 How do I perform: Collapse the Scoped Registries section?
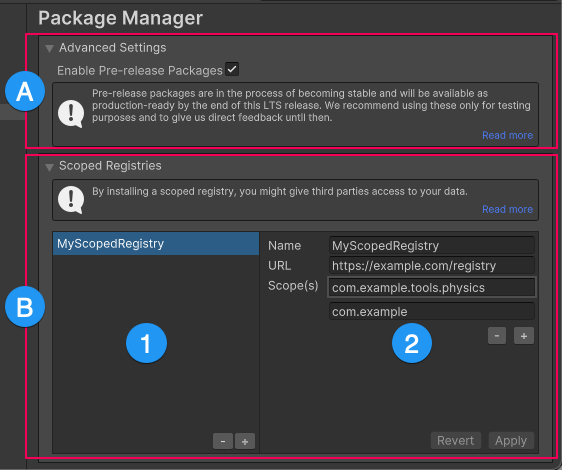pyautogui.click(x=49, y=167)
